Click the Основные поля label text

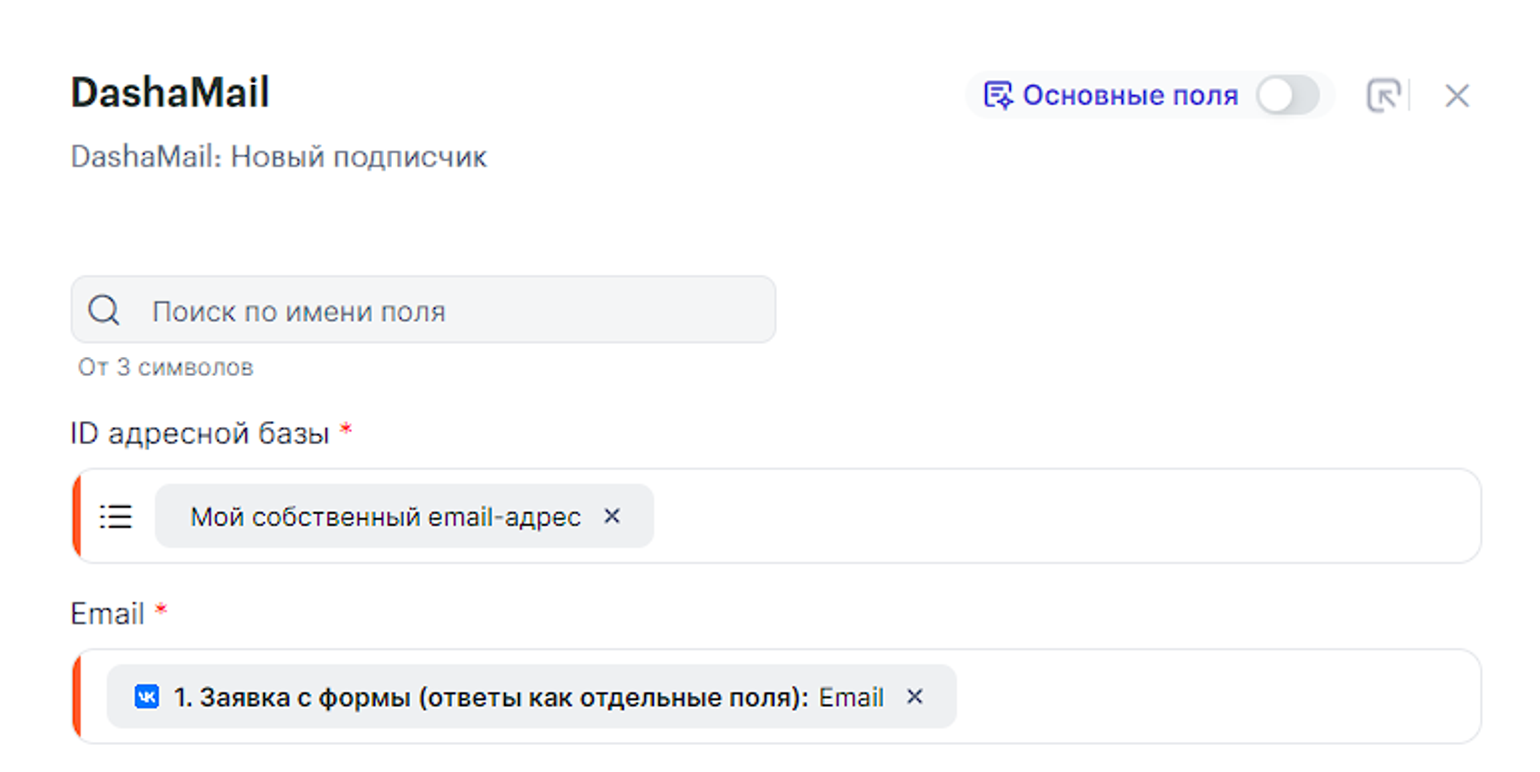[1130, 96]
